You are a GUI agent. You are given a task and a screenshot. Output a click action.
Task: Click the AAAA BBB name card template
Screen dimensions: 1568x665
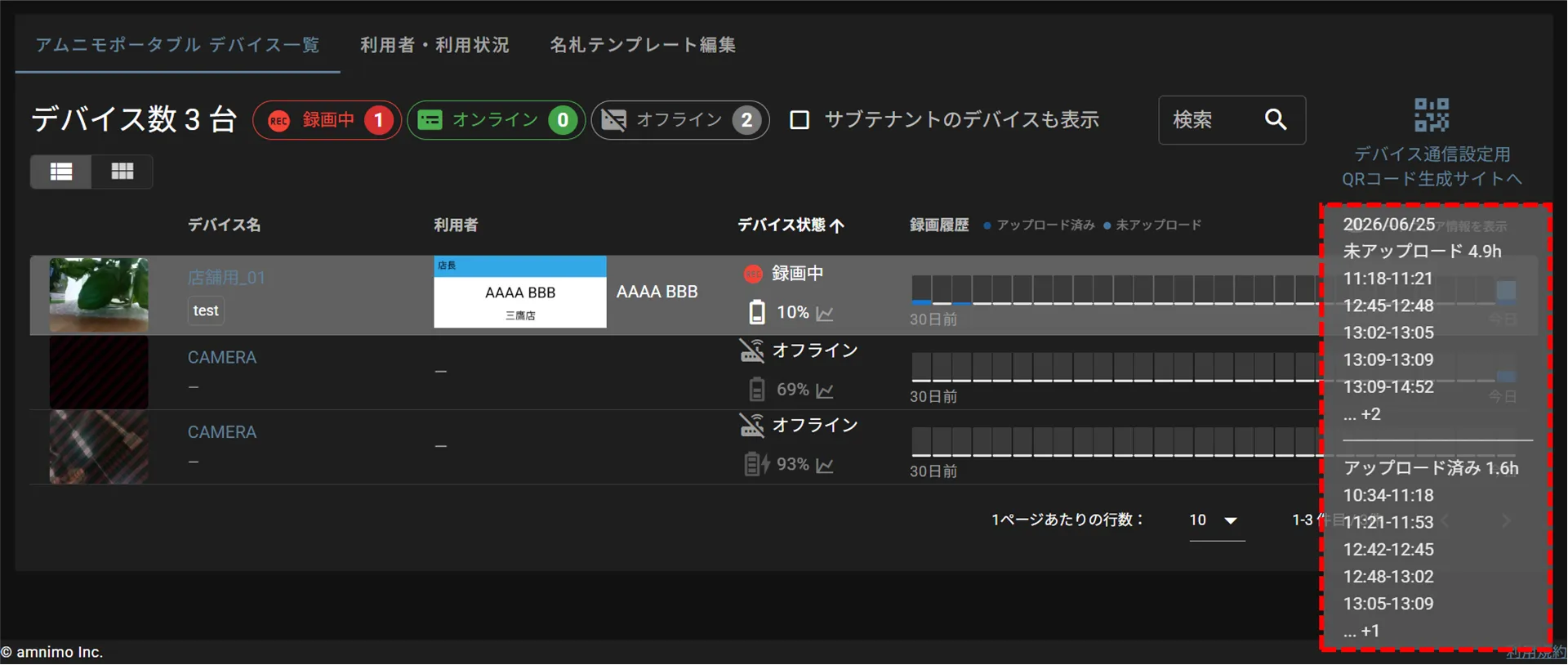click(520, 292)
